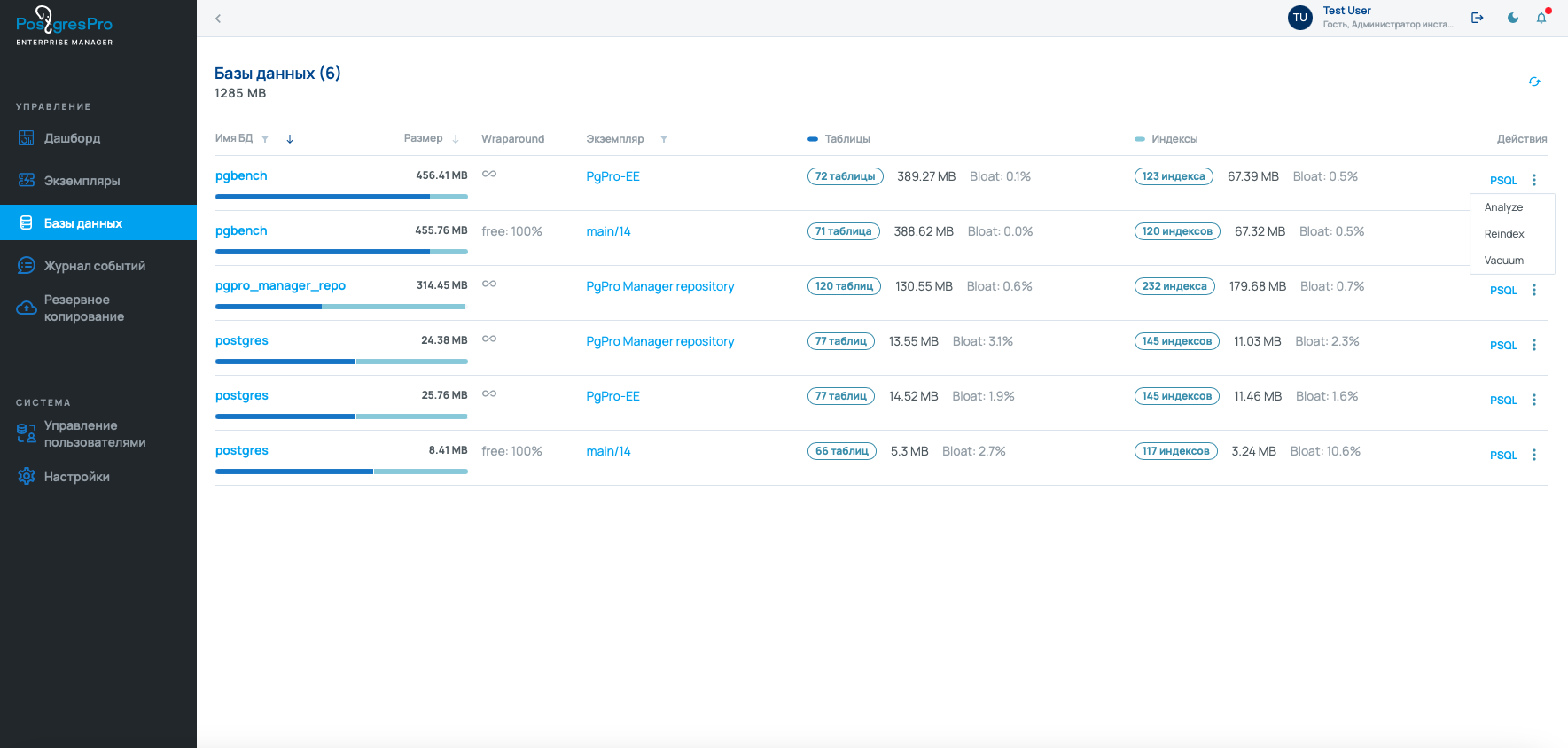This screenshot has height=748, width=1568.
Task: Open pgbench database of 456.41 MB
Action: point(241,175)
